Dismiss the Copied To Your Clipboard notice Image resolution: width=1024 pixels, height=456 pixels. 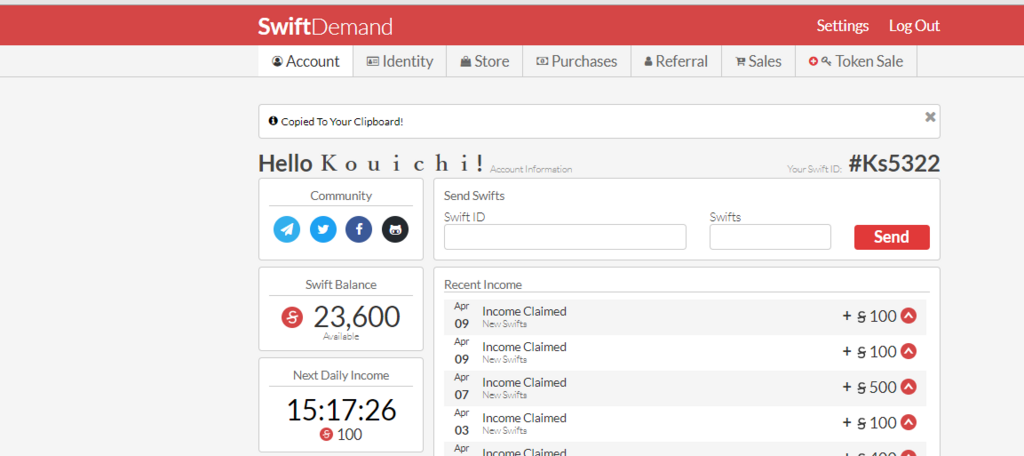coord(930,117)
